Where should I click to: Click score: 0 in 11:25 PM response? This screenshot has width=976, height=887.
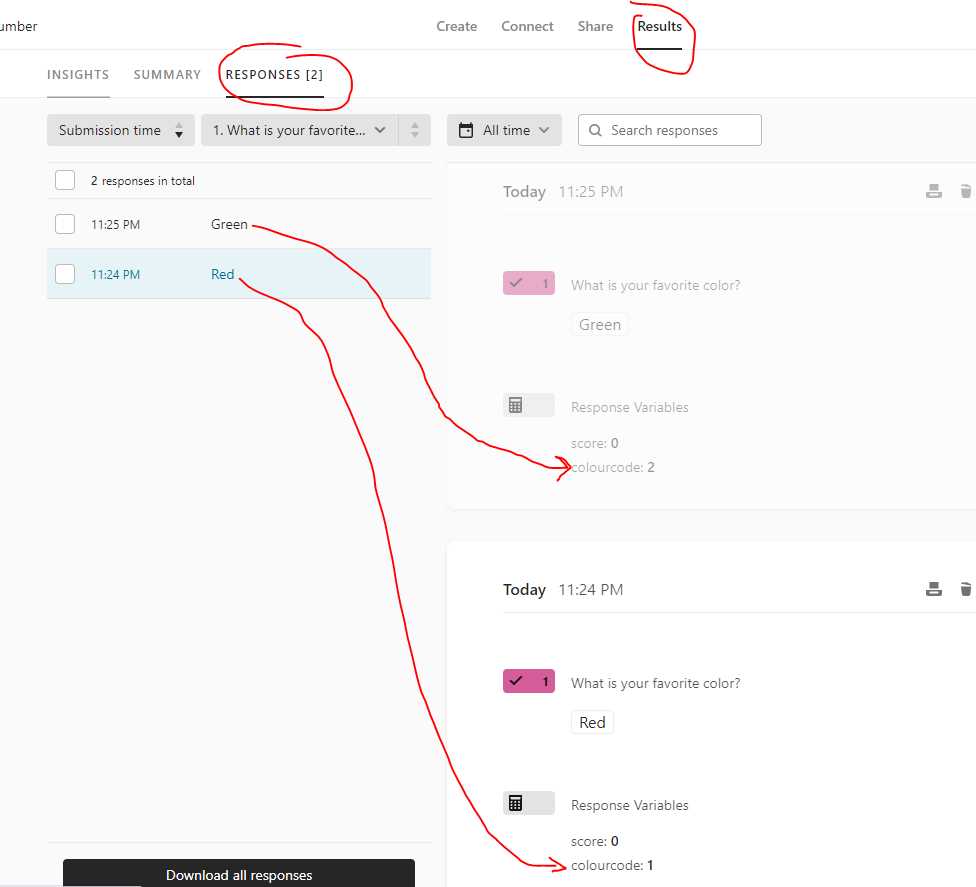coord(594,443)
